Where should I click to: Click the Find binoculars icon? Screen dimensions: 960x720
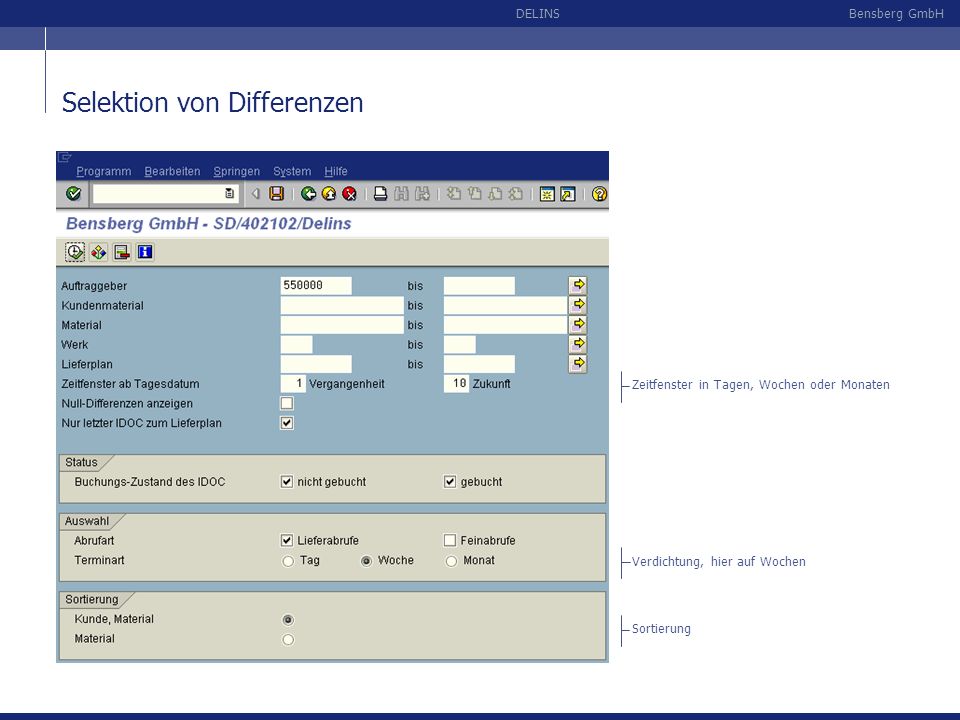tap(401, 194)
